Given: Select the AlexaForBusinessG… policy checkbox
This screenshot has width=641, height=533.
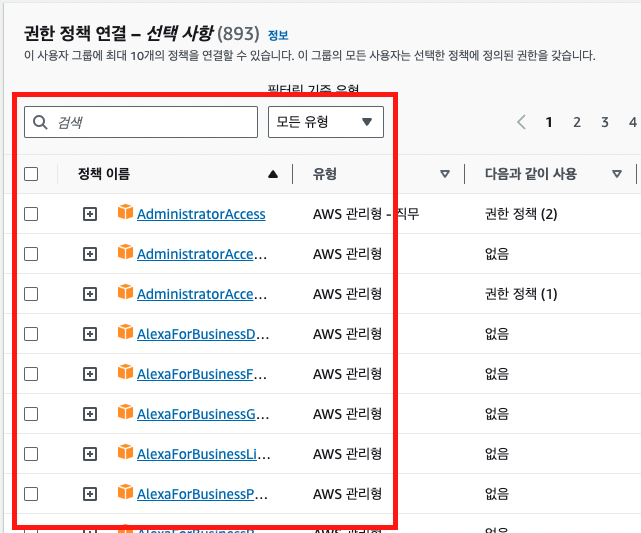Looking at the screenshot, I should tap(31, 414).
